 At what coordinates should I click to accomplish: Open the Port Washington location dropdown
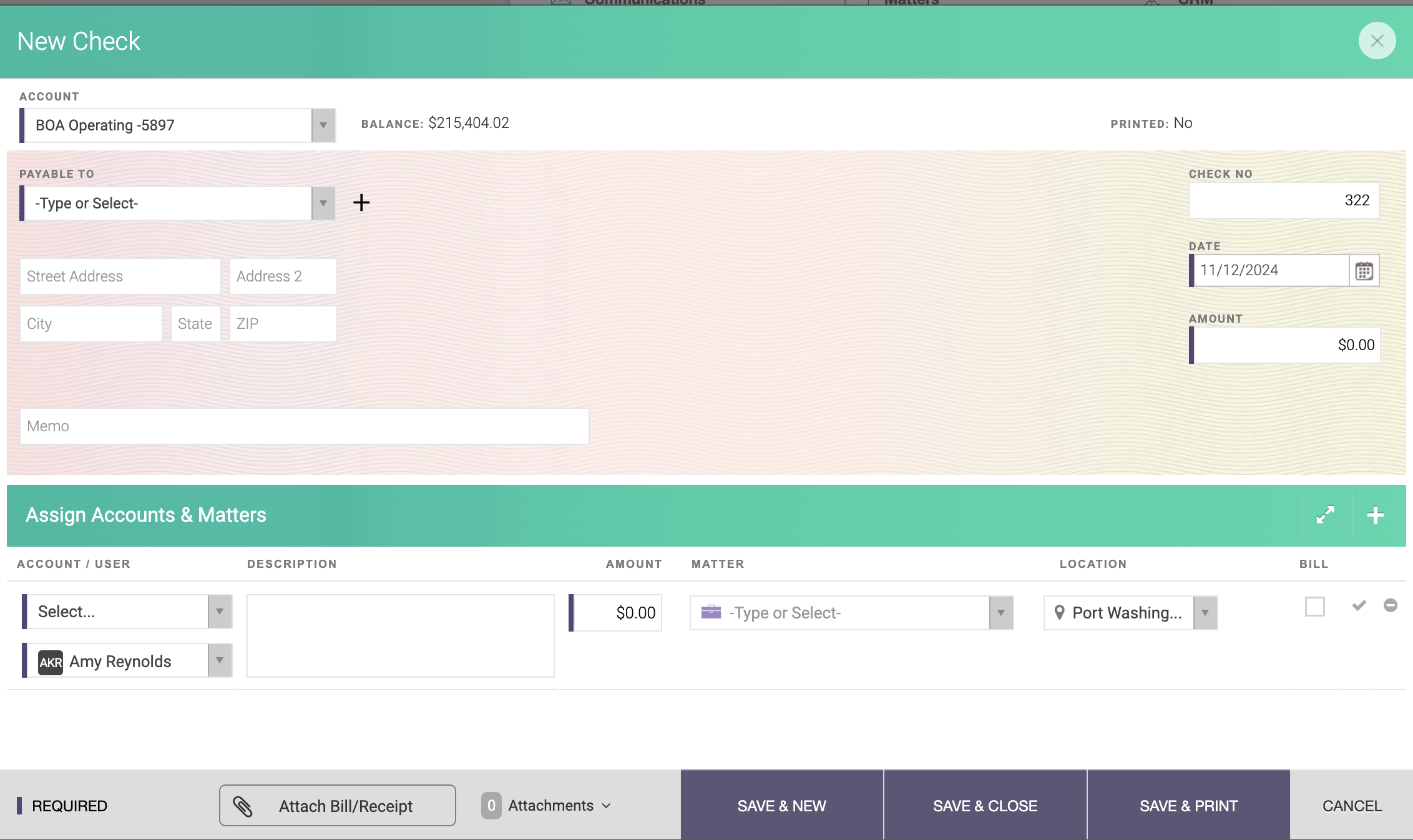(x=1205, y=613)
